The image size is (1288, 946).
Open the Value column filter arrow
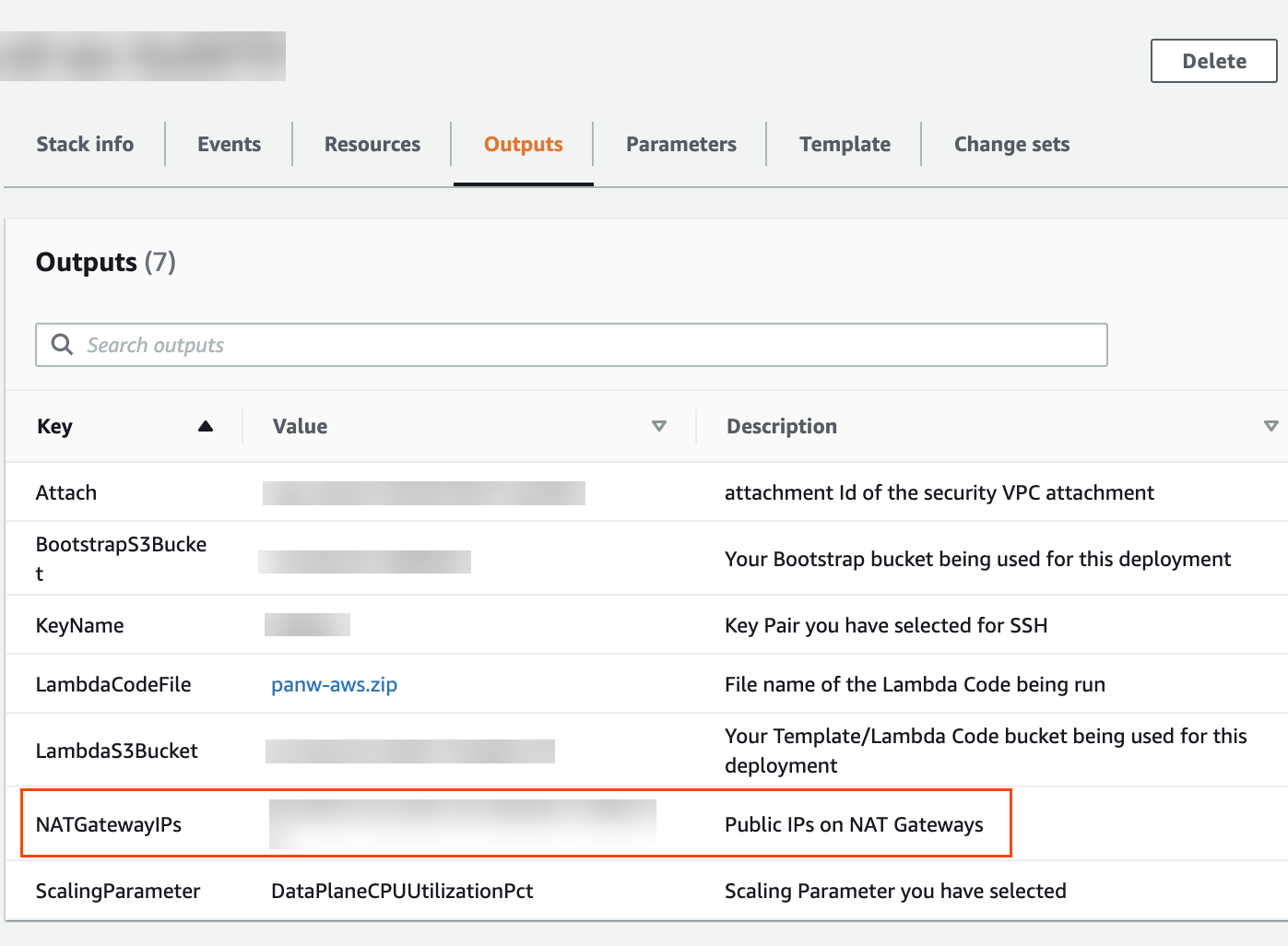658,426
